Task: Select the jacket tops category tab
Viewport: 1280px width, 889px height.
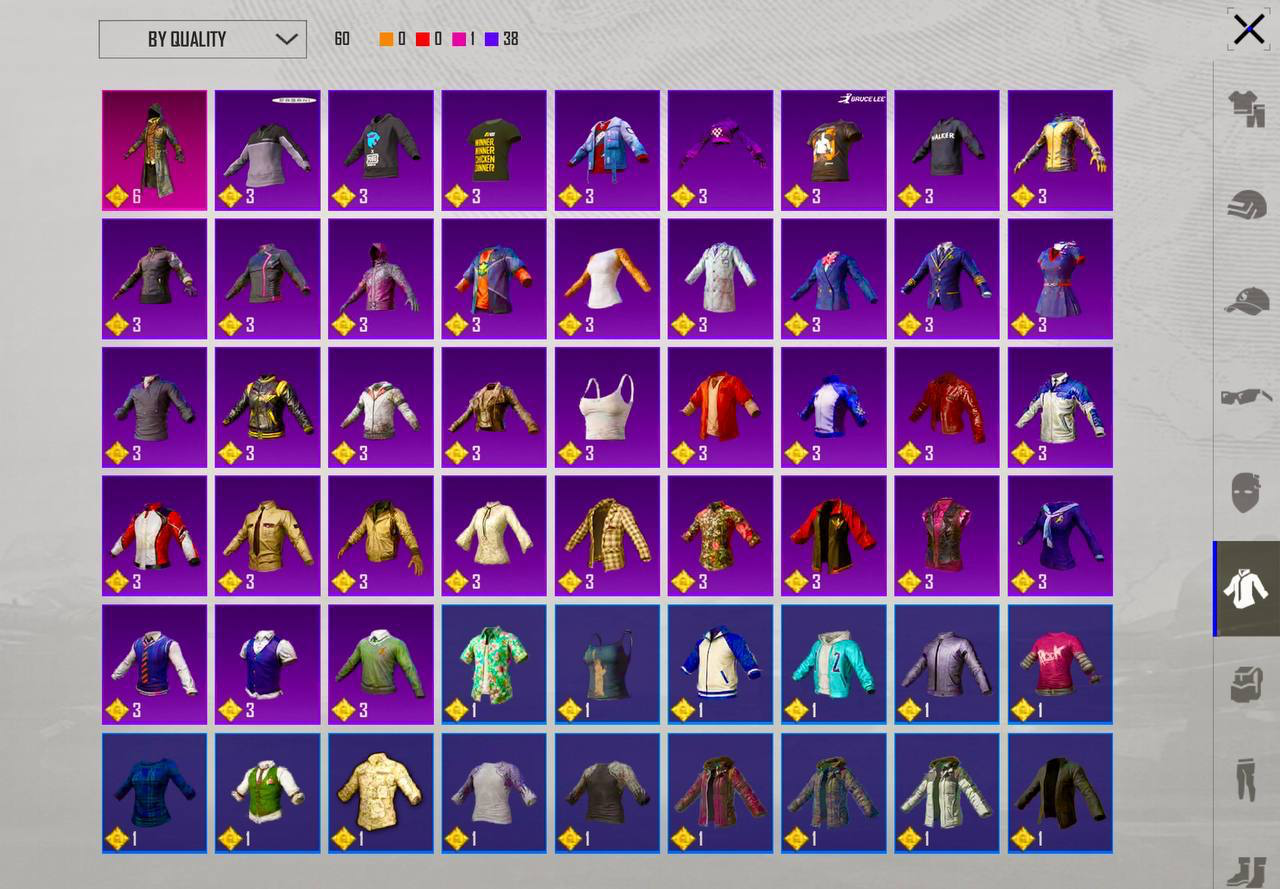Action: pyautogui.click(x=1247, y=589)
